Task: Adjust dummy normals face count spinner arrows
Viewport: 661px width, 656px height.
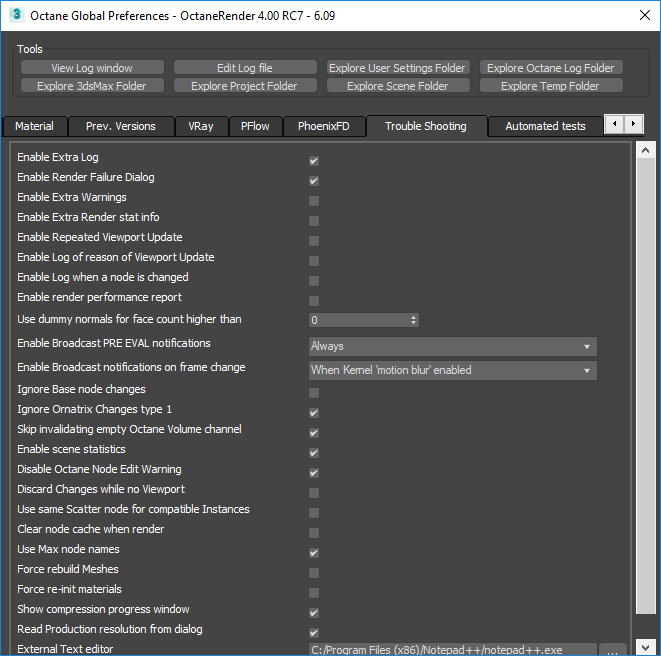Action: click(x=414, y=320)
